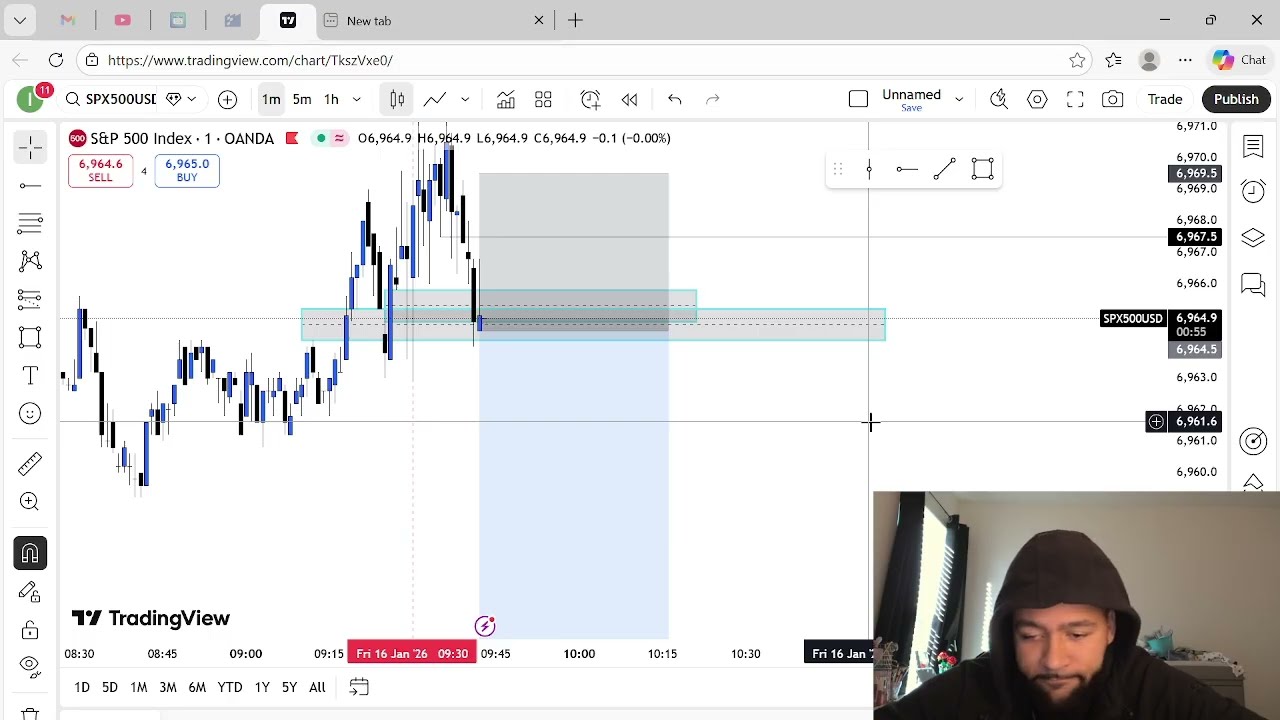Select the 3M date range

167,687
